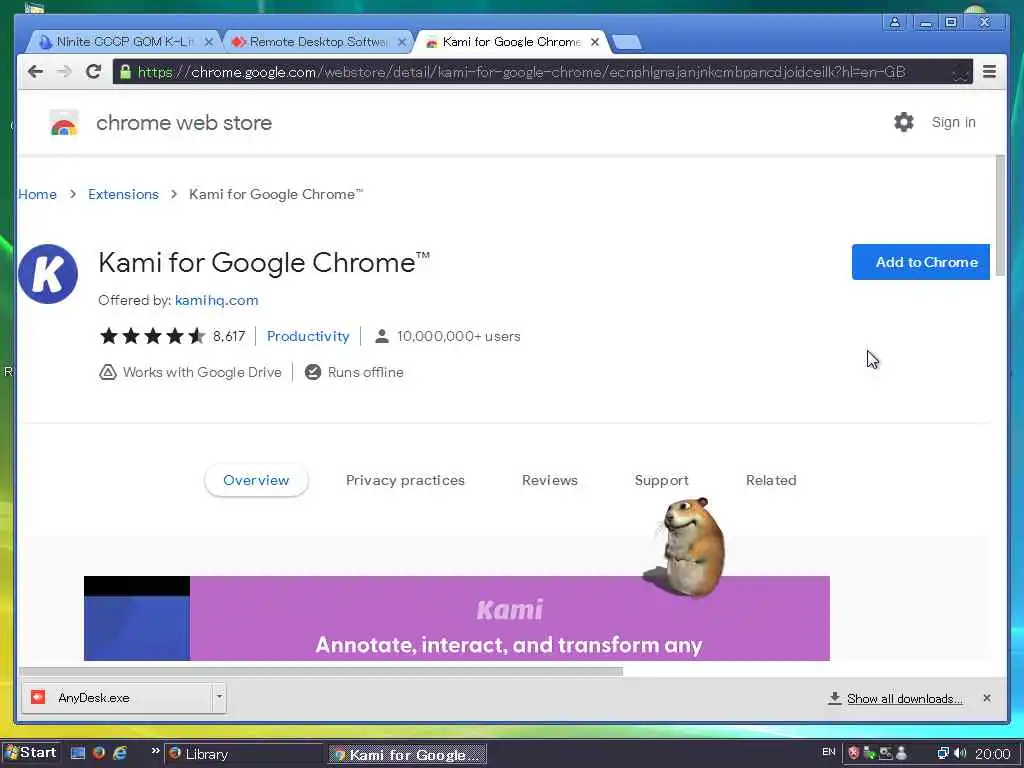Viewport: 1024px width, 768px height.
Task: Click the Kami for Google taskbar button
Action: [408, 754]
